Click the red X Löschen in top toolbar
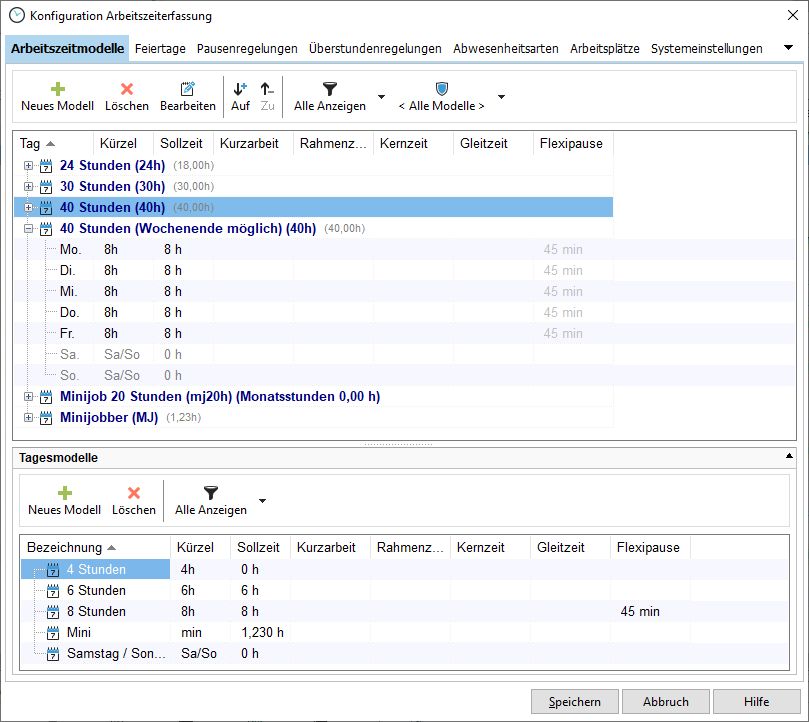The image size is (809, 722). click(x=127, y=89)
